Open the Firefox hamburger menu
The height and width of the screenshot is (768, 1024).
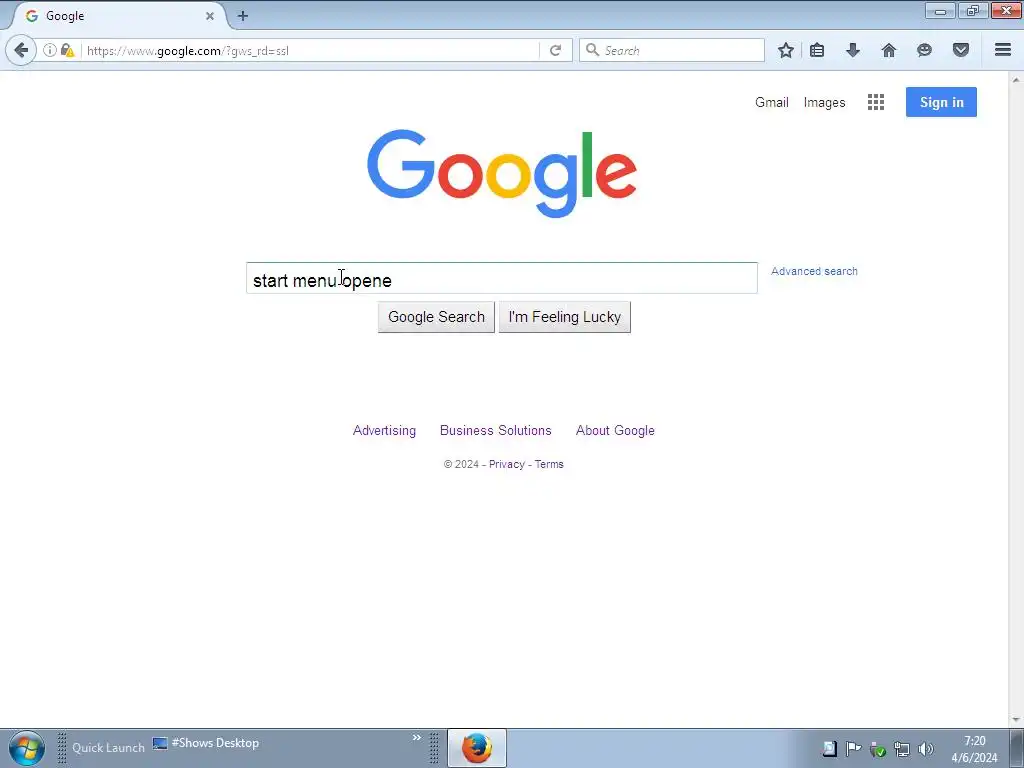1003,50
